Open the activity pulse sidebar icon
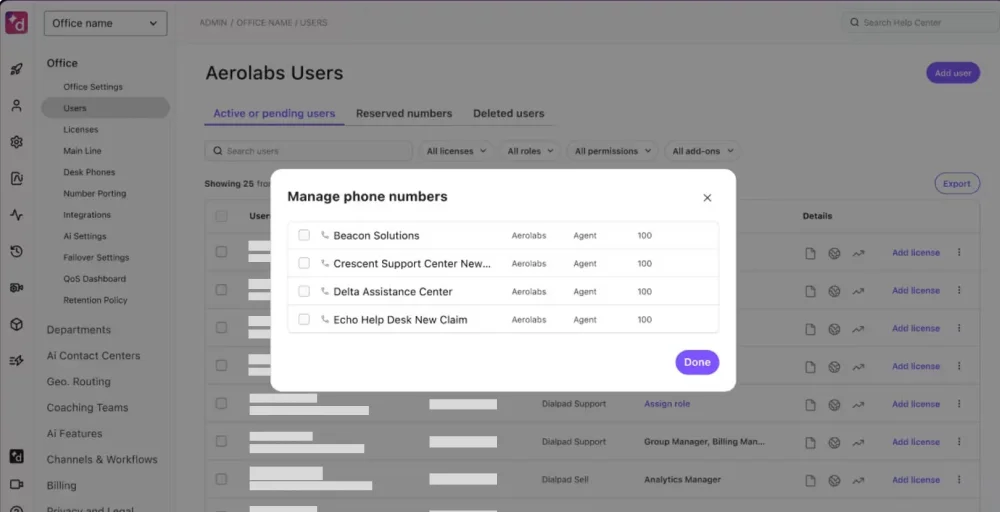1000x512 pixels. 17,215
